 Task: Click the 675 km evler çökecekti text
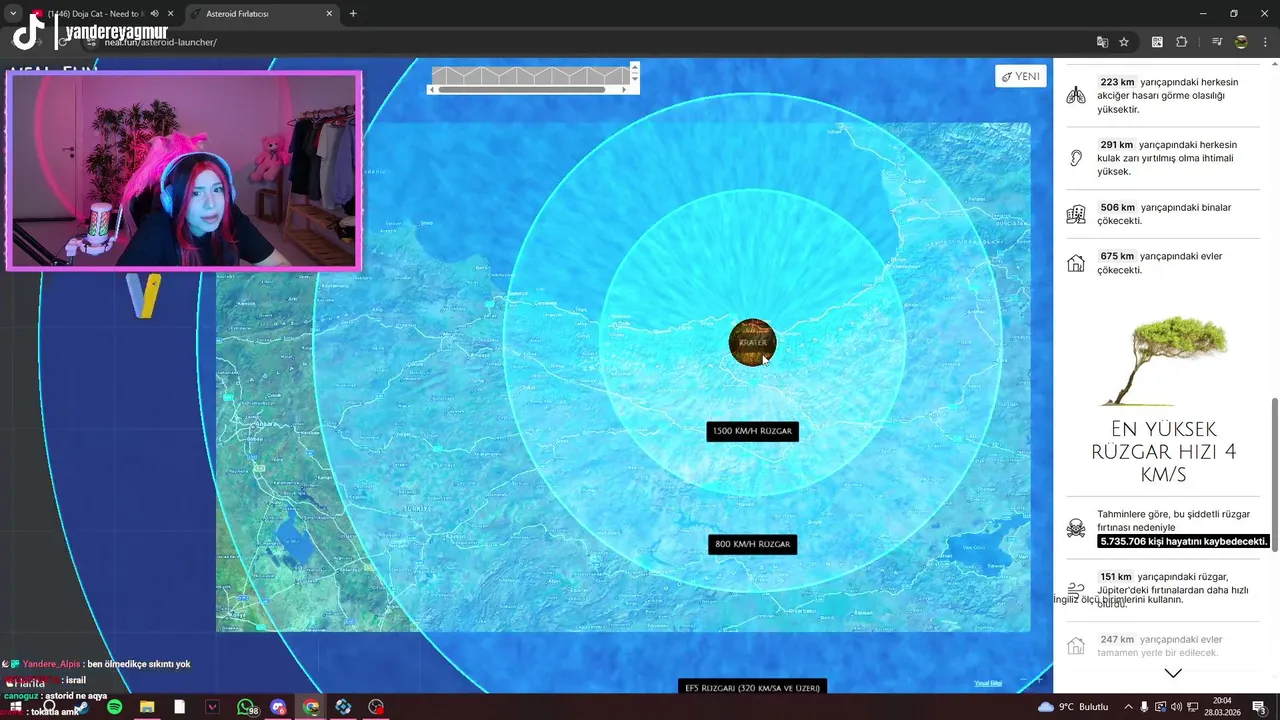click(1160, 263)
